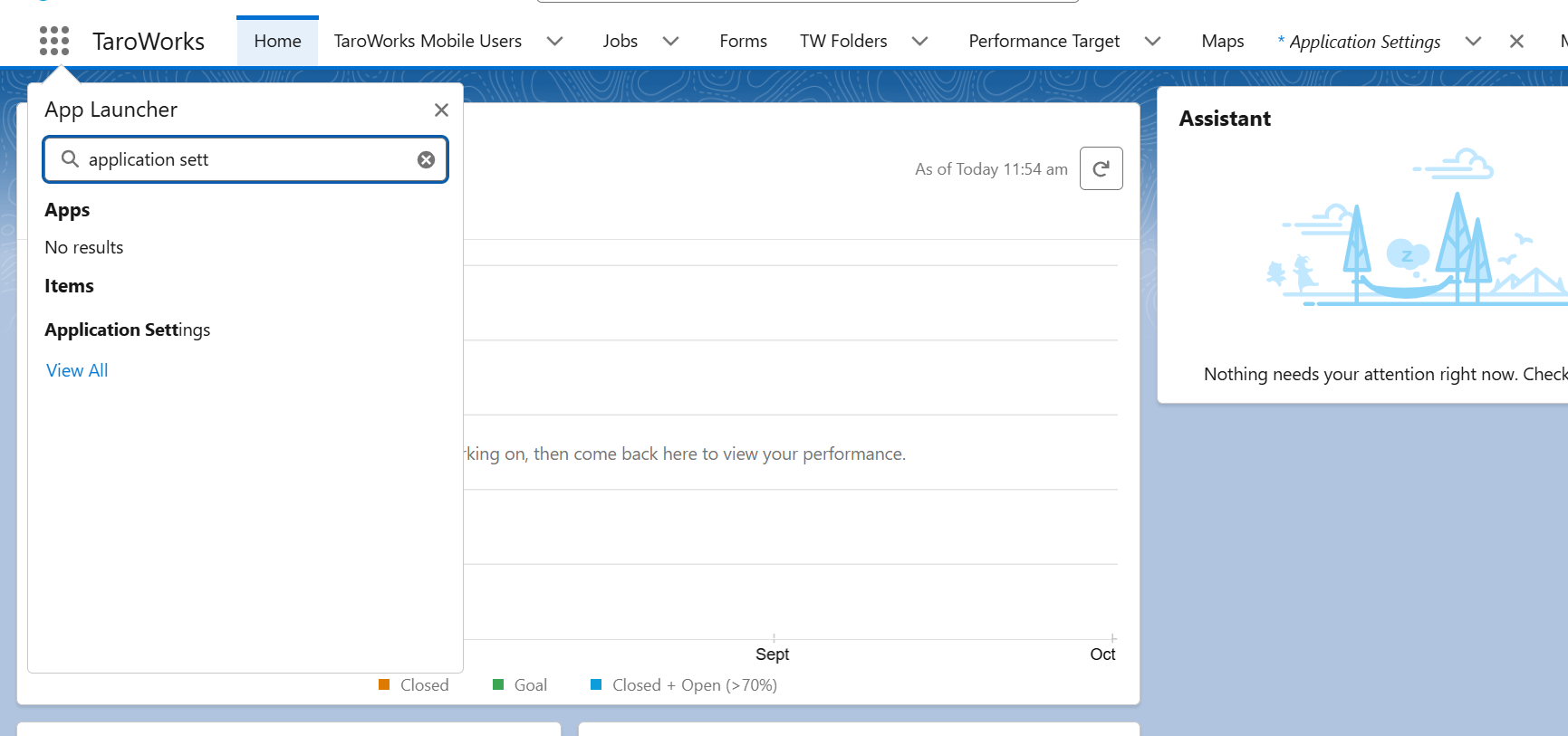Focus the app launcher search field

245,159
